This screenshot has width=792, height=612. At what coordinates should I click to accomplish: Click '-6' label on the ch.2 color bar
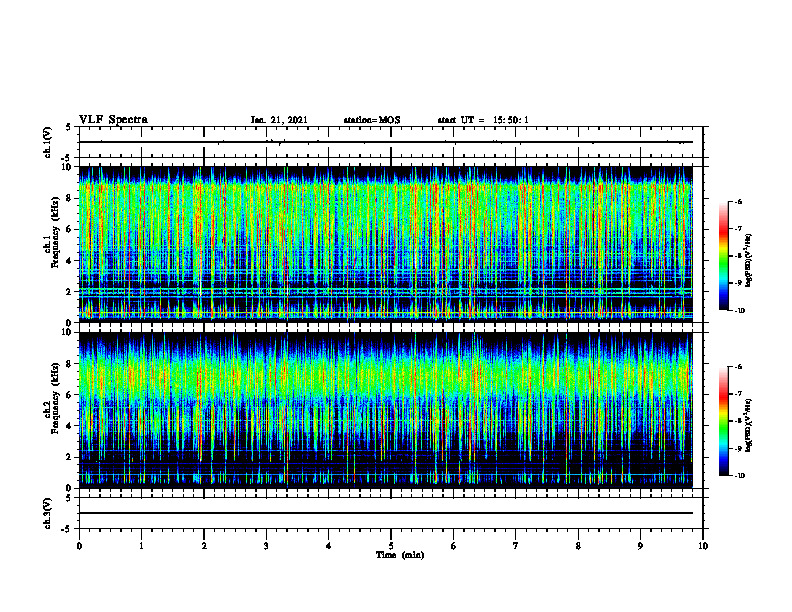point(737,367)
